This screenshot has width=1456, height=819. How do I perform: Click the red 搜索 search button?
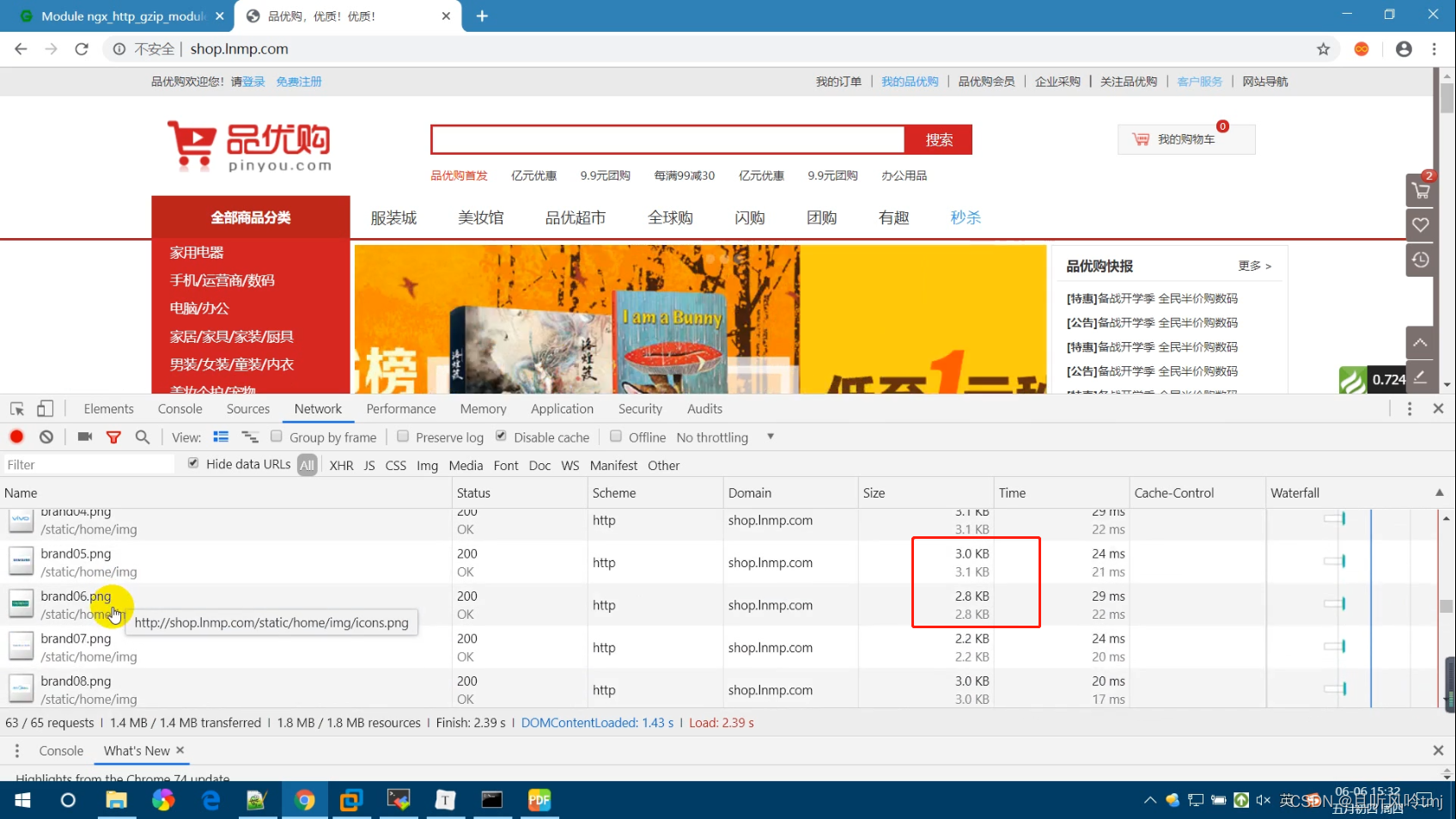(x=938, y=140)
